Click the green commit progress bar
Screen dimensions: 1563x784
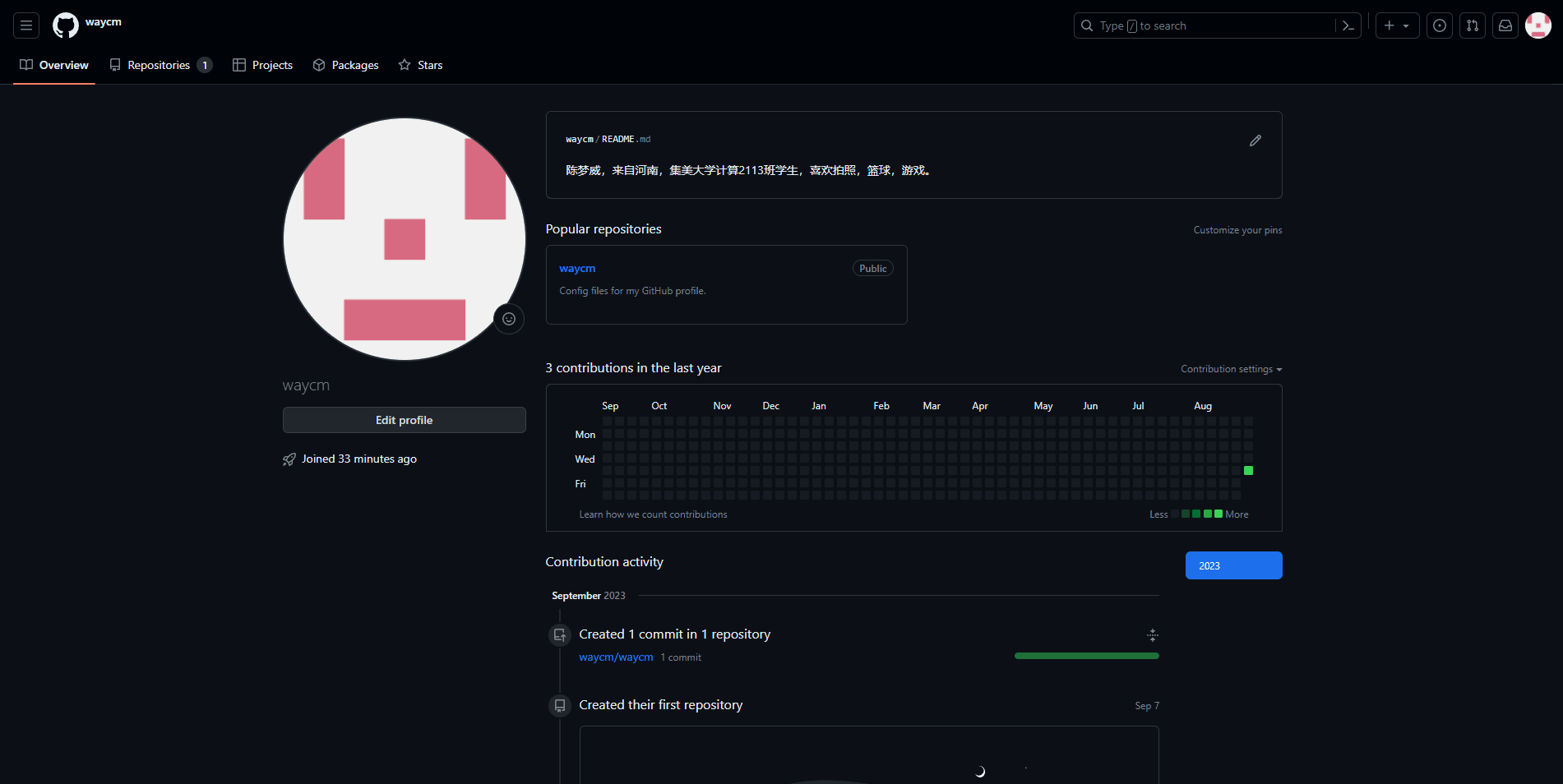coord(1087,656)
